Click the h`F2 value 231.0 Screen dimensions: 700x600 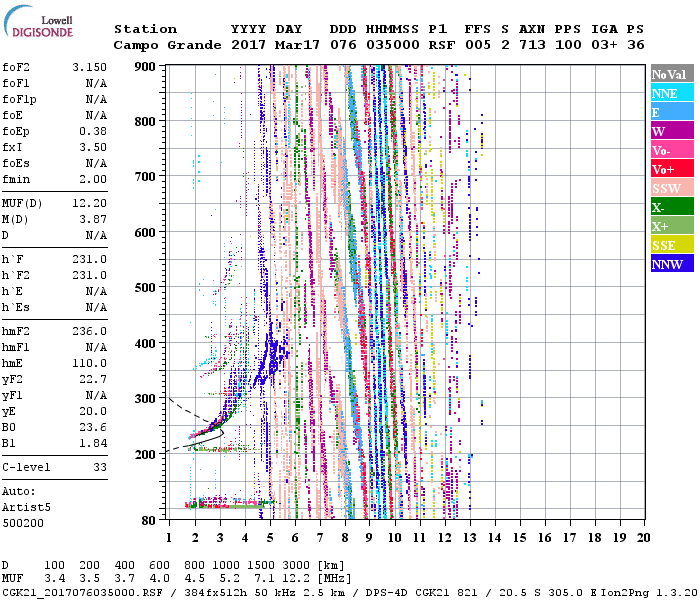pos(90,275)
